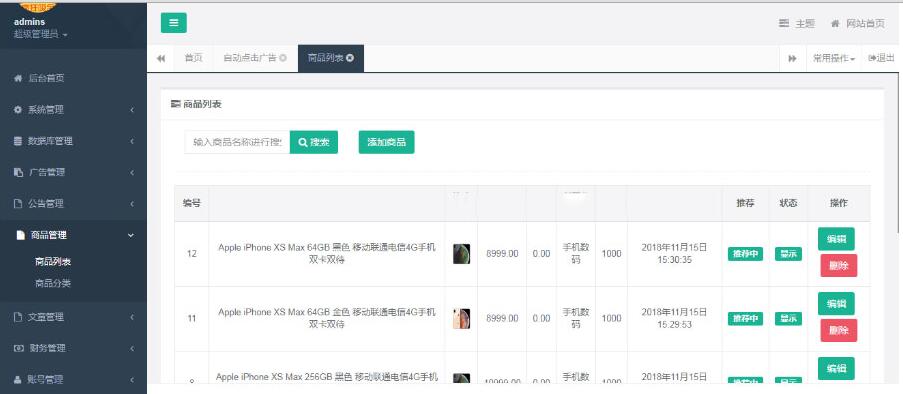
Task: Click the tab scroll-right double arrow
Action: [x=792, y=58]
